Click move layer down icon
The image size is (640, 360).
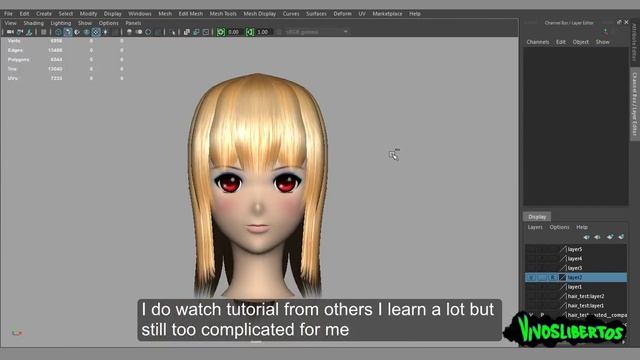[598, 237]
